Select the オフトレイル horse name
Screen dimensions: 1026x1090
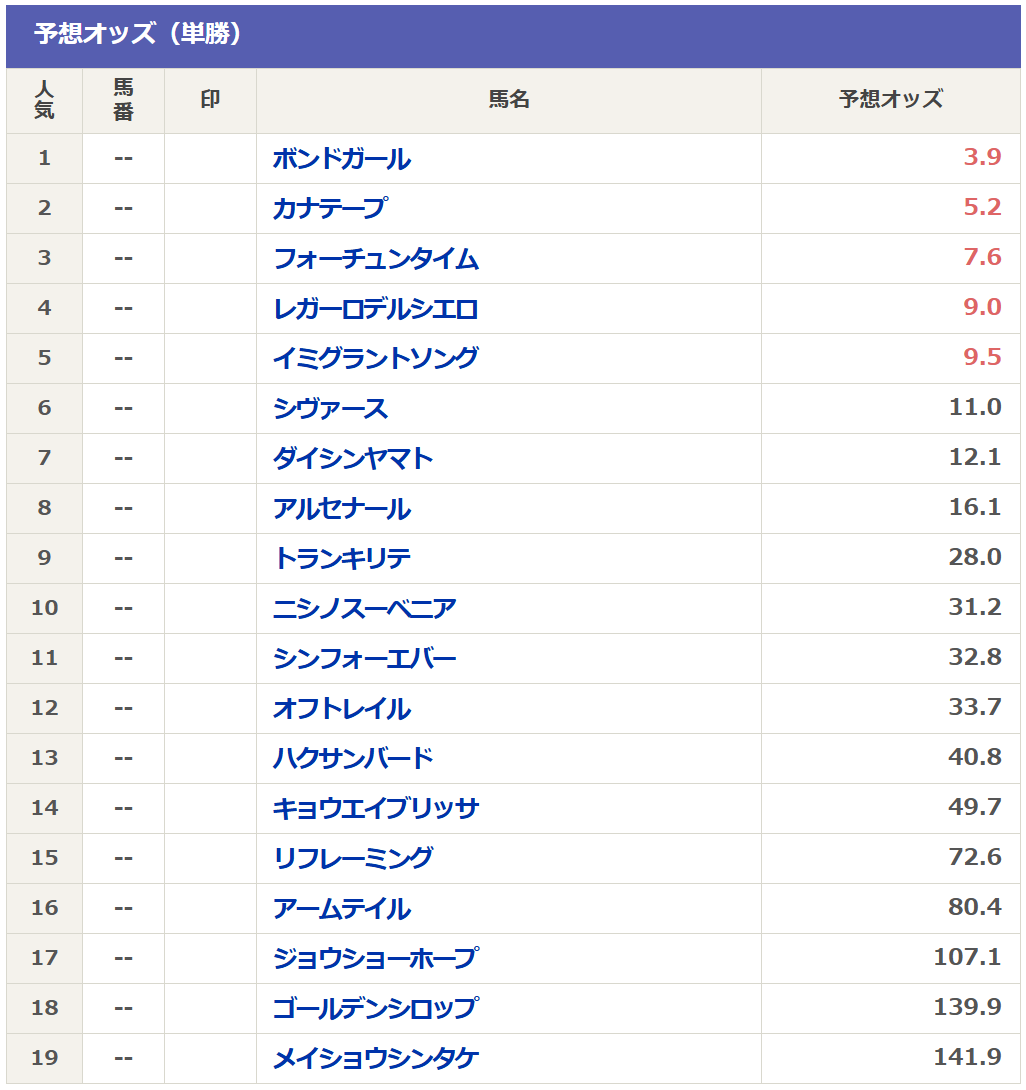[341, 708]
